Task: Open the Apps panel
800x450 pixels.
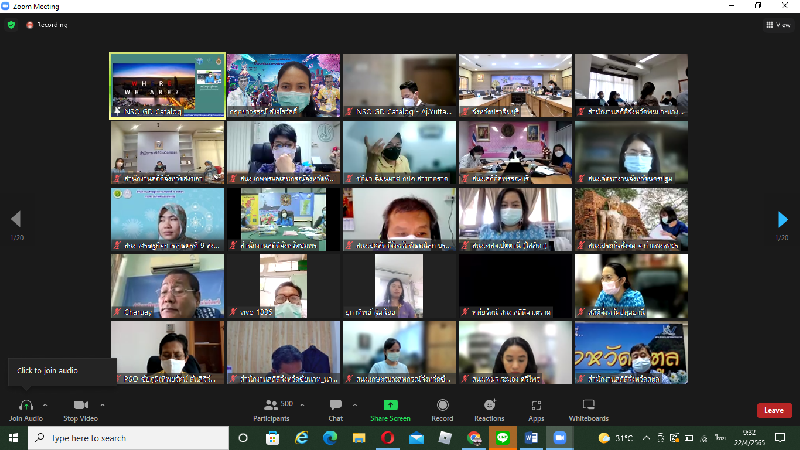Action: 536,405
